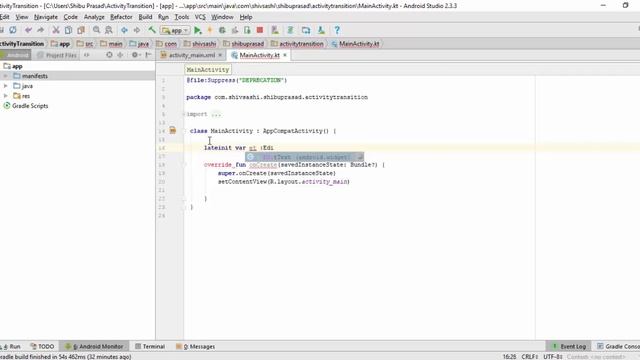The height and width of the screenshot is (360, 640).
Task: Click the app breadcrumb folder
Action: [60, 44]
